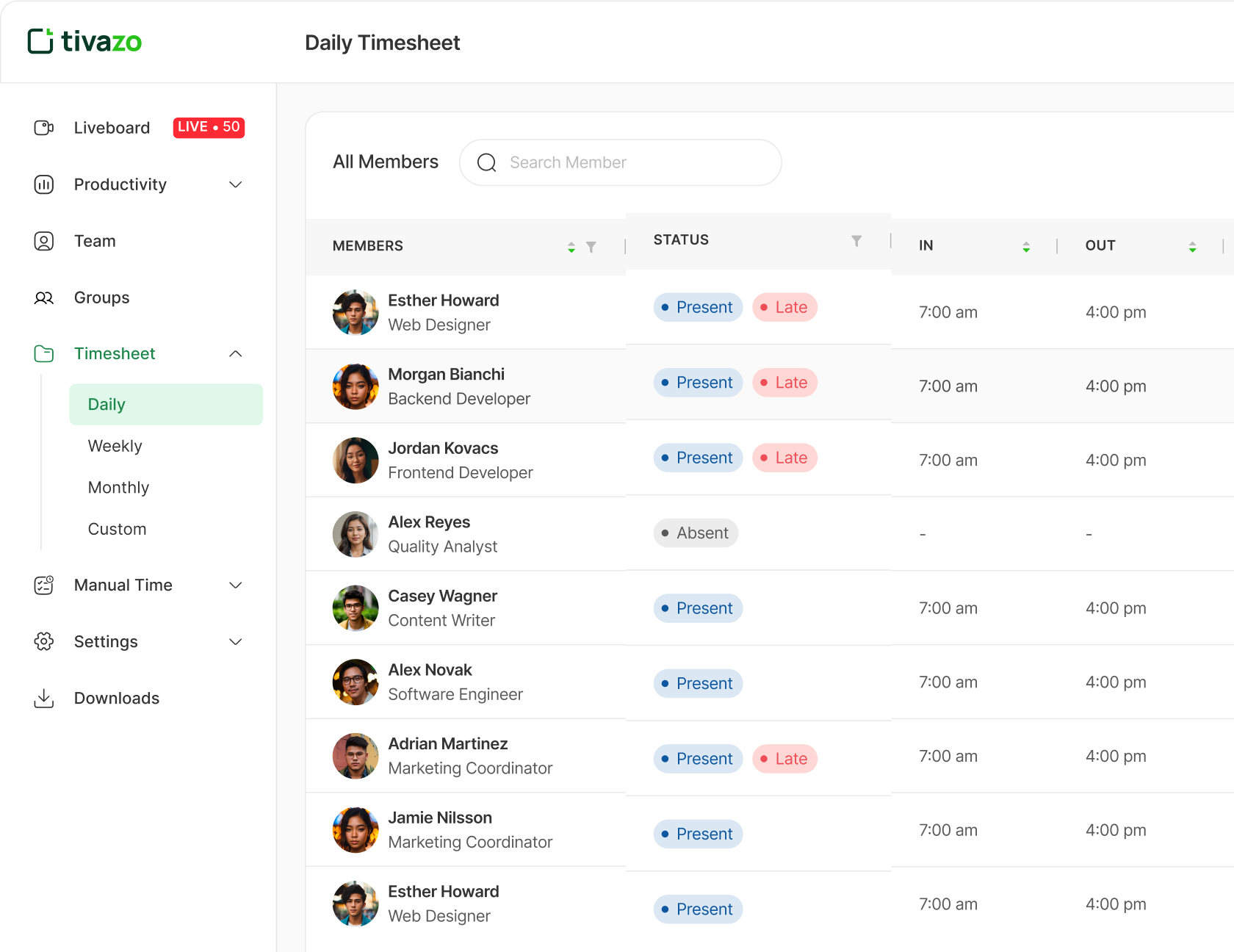Click the LIVE 50 badge
This screenshot has height=952, width=1234.
point(209,127)
